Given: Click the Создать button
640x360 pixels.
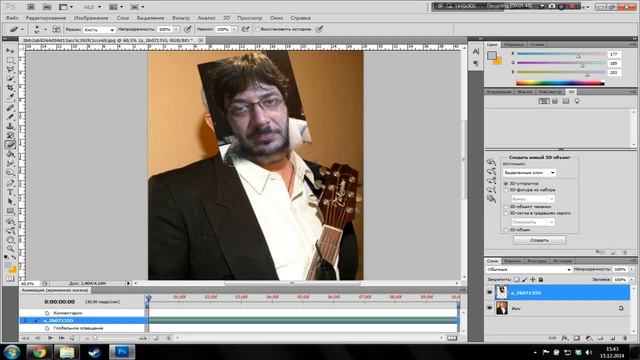Looking at the screenshot, I should (540, 240).
